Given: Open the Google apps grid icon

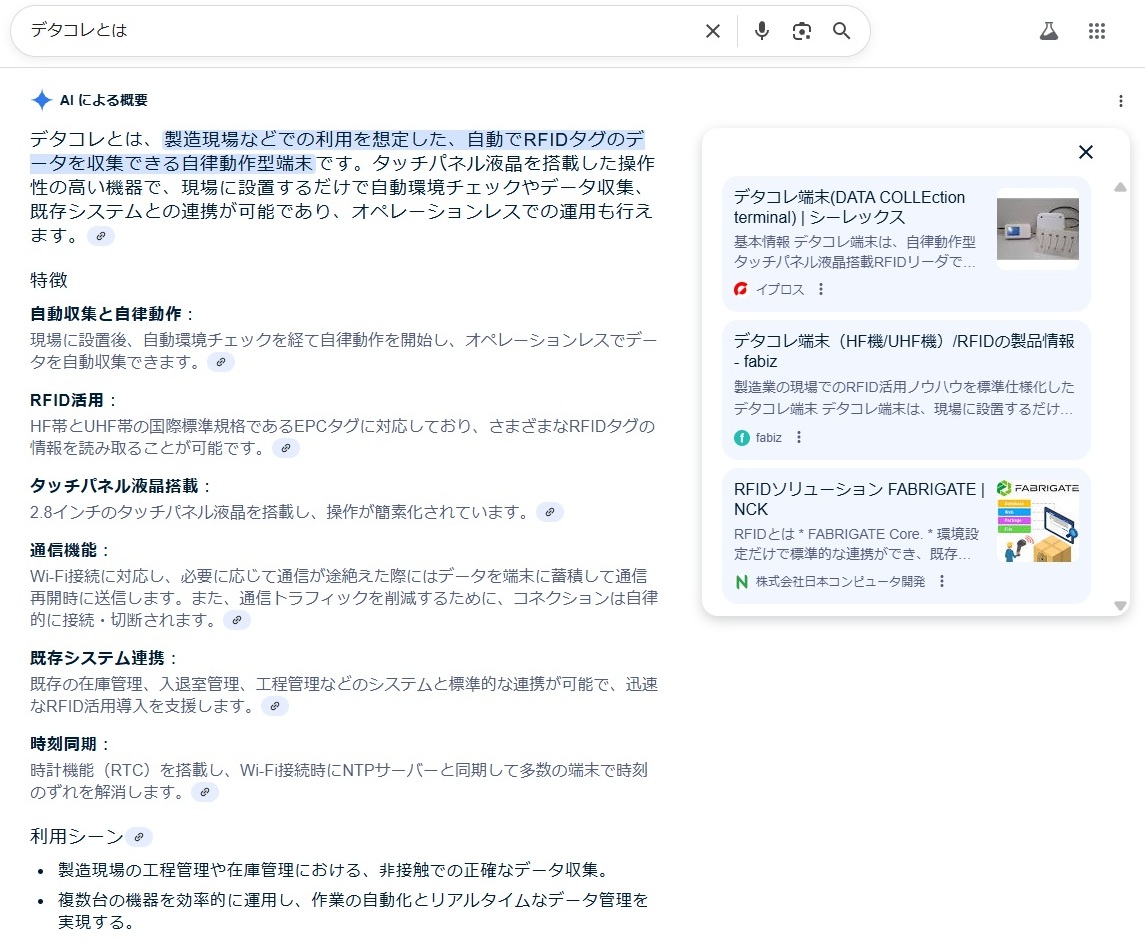Looking at the screenshot, I should pos(1097,31).
